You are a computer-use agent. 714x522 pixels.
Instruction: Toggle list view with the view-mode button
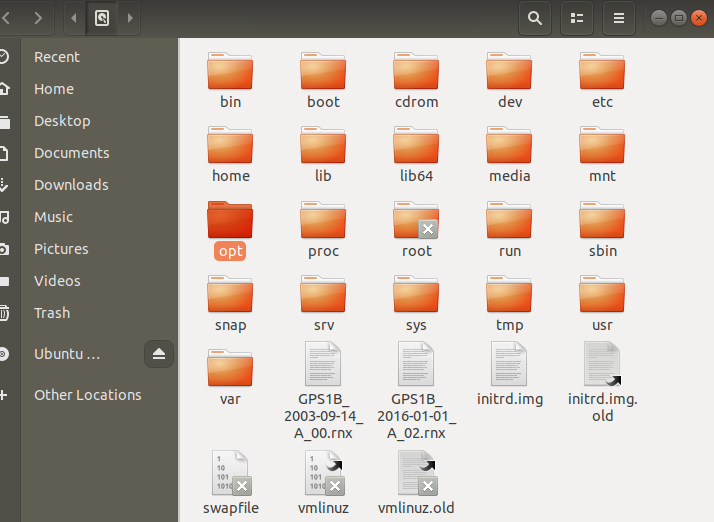(577, 18)
